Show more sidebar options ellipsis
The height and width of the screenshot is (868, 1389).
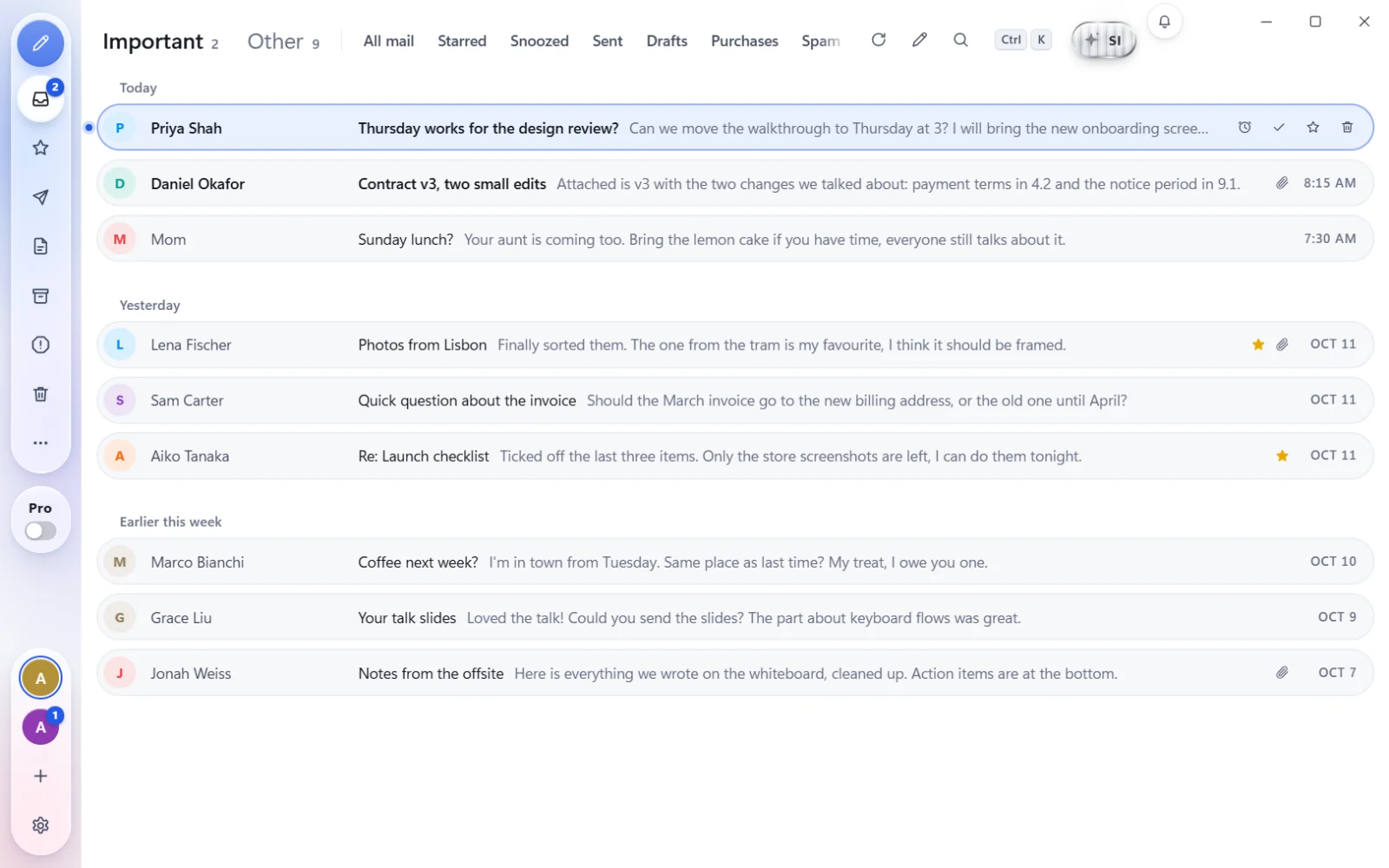(x=40, y=443)
